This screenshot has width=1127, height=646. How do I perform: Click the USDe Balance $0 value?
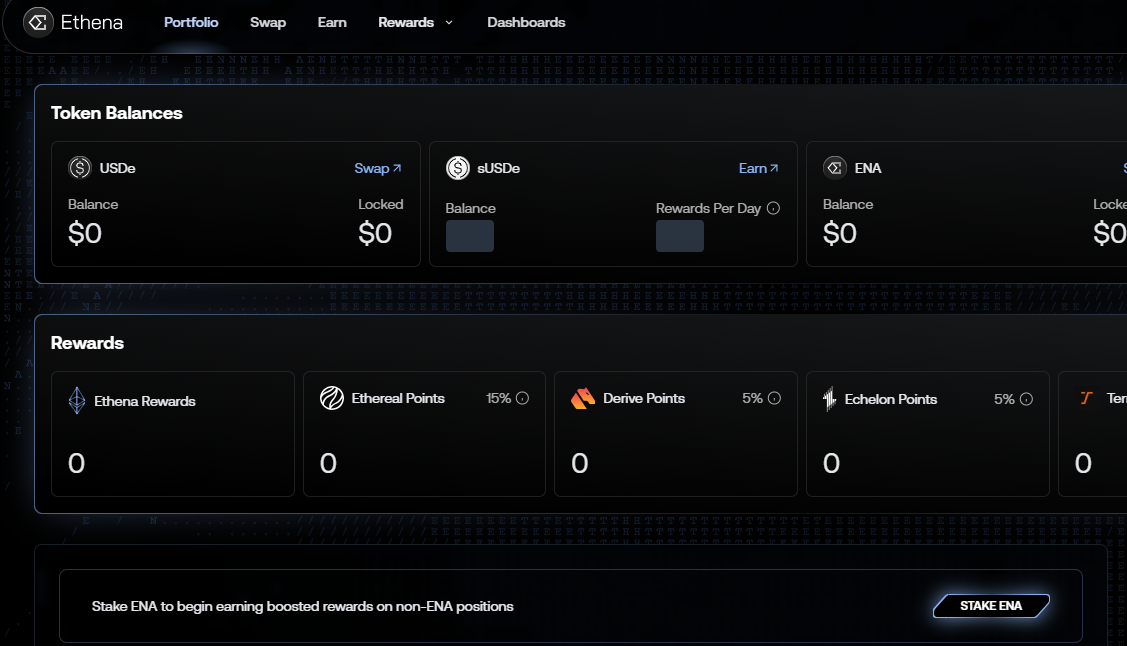pos(85,234)
